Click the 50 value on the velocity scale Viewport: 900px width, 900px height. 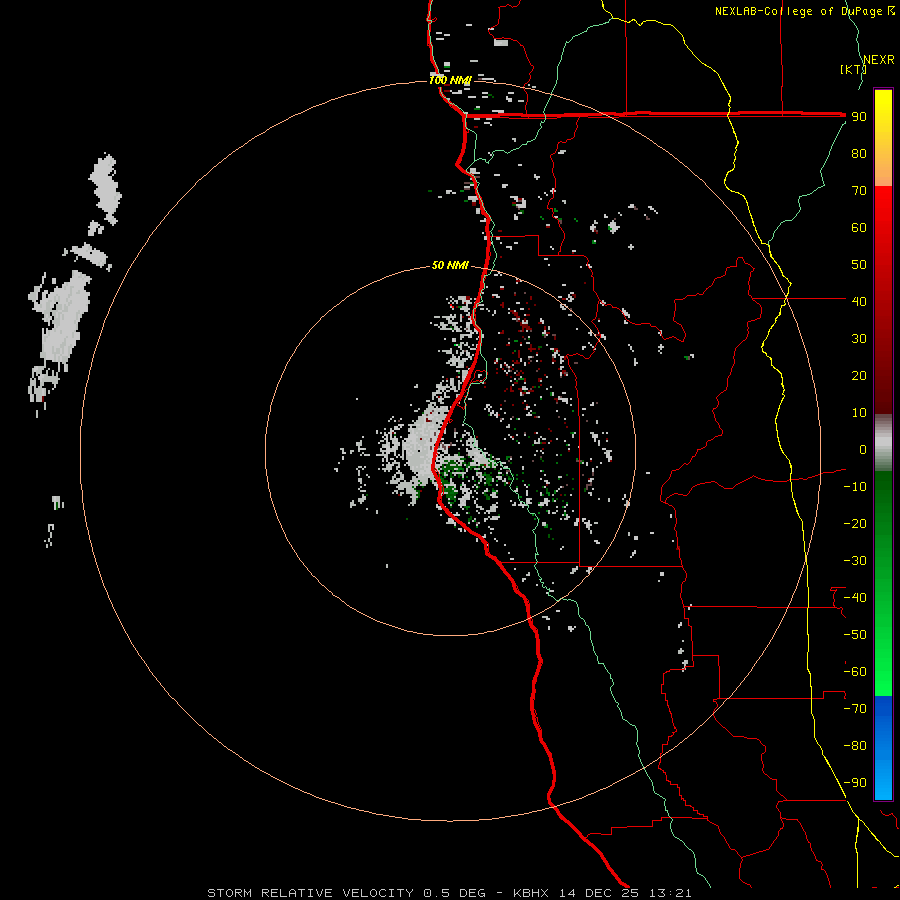859,265
